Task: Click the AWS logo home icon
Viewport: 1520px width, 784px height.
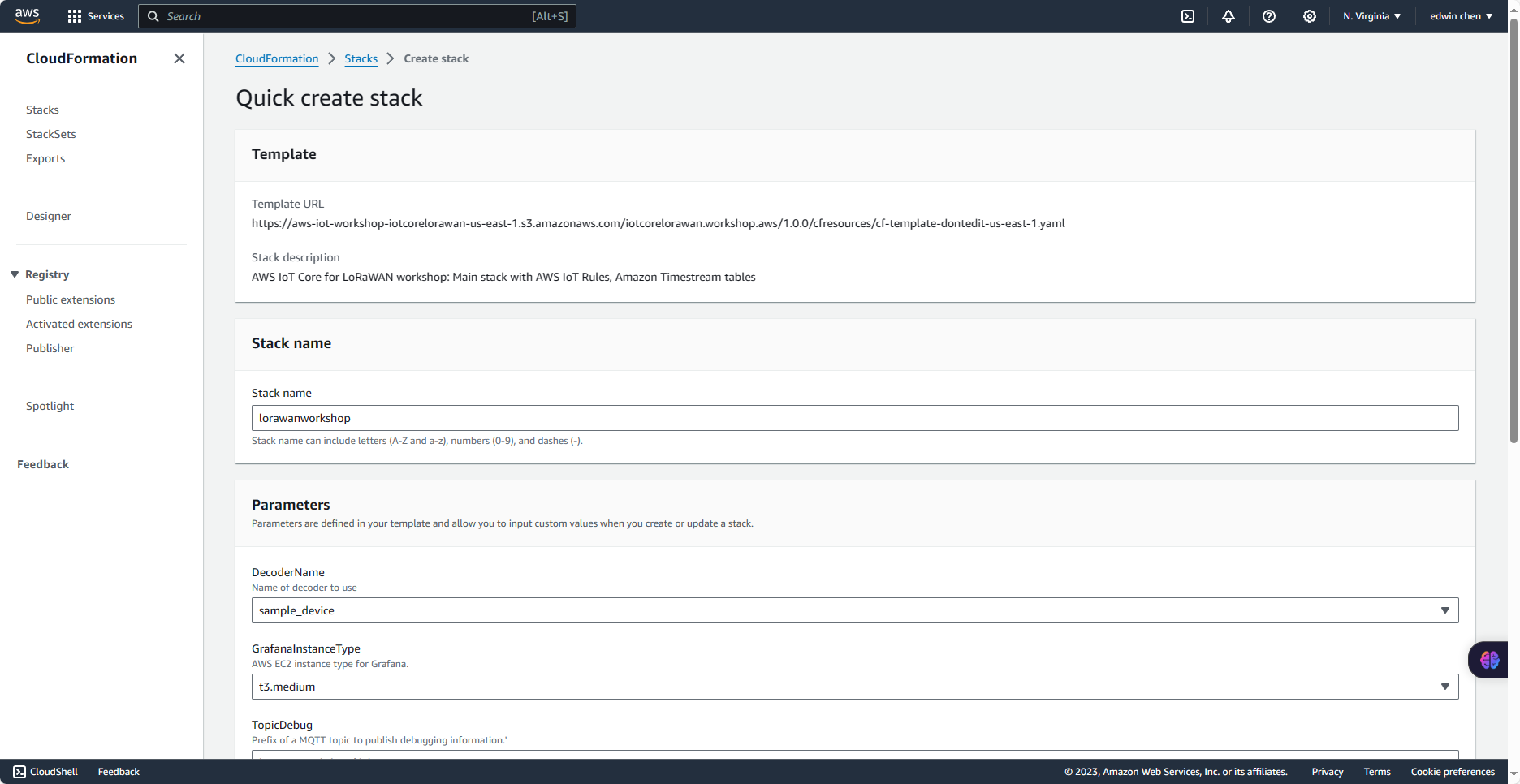Action: (x=27, y=16)
